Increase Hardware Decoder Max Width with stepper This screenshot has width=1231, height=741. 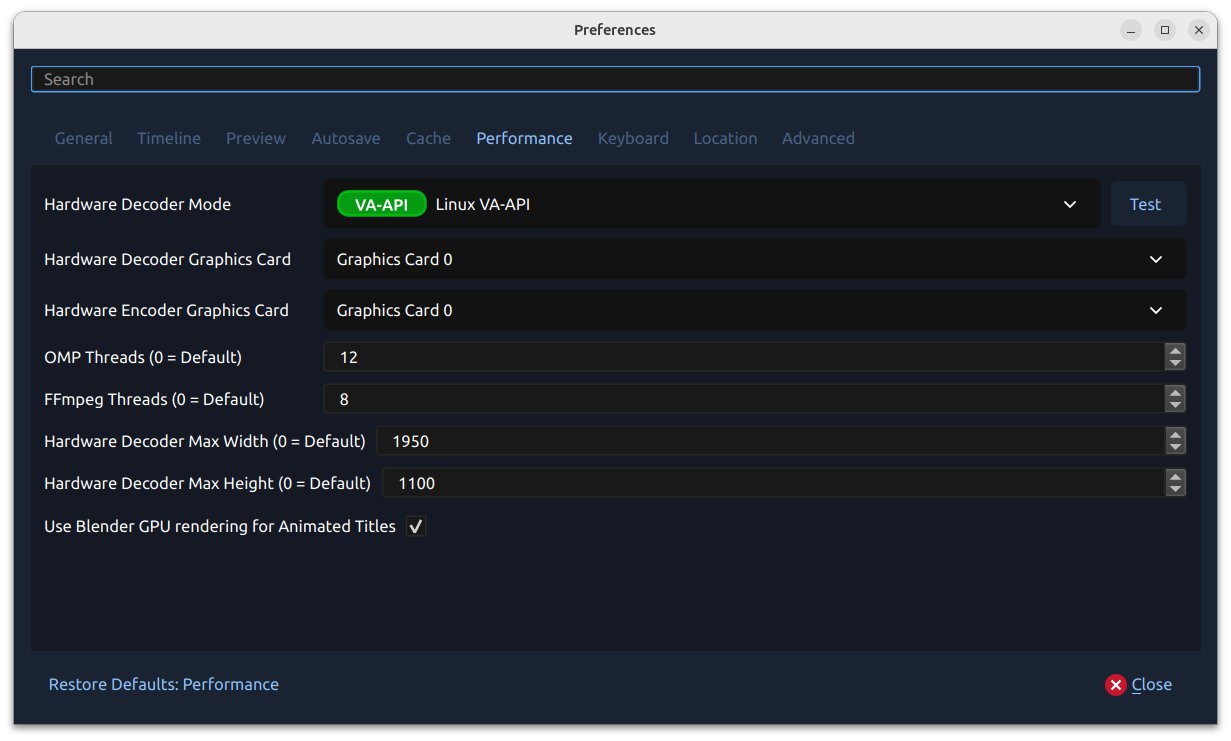click(1175, 435)
